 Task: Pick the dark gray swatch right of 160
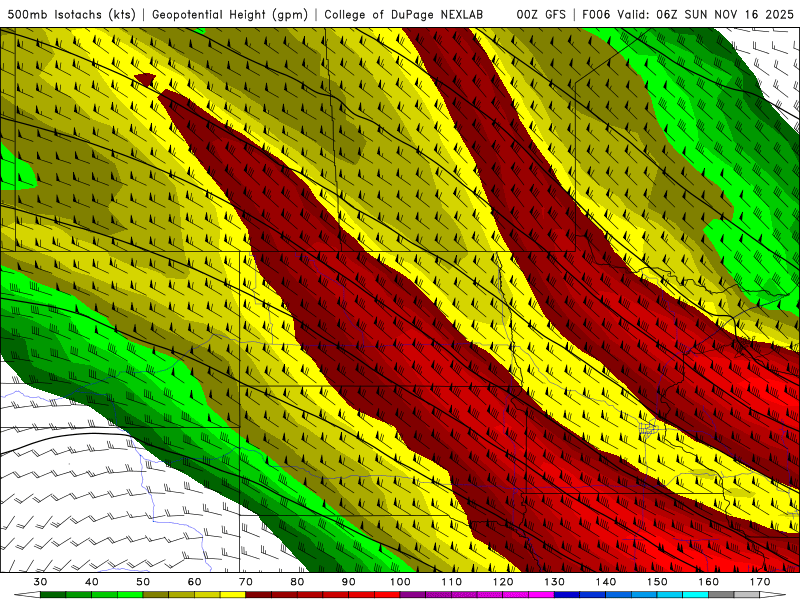click(721, 595)
